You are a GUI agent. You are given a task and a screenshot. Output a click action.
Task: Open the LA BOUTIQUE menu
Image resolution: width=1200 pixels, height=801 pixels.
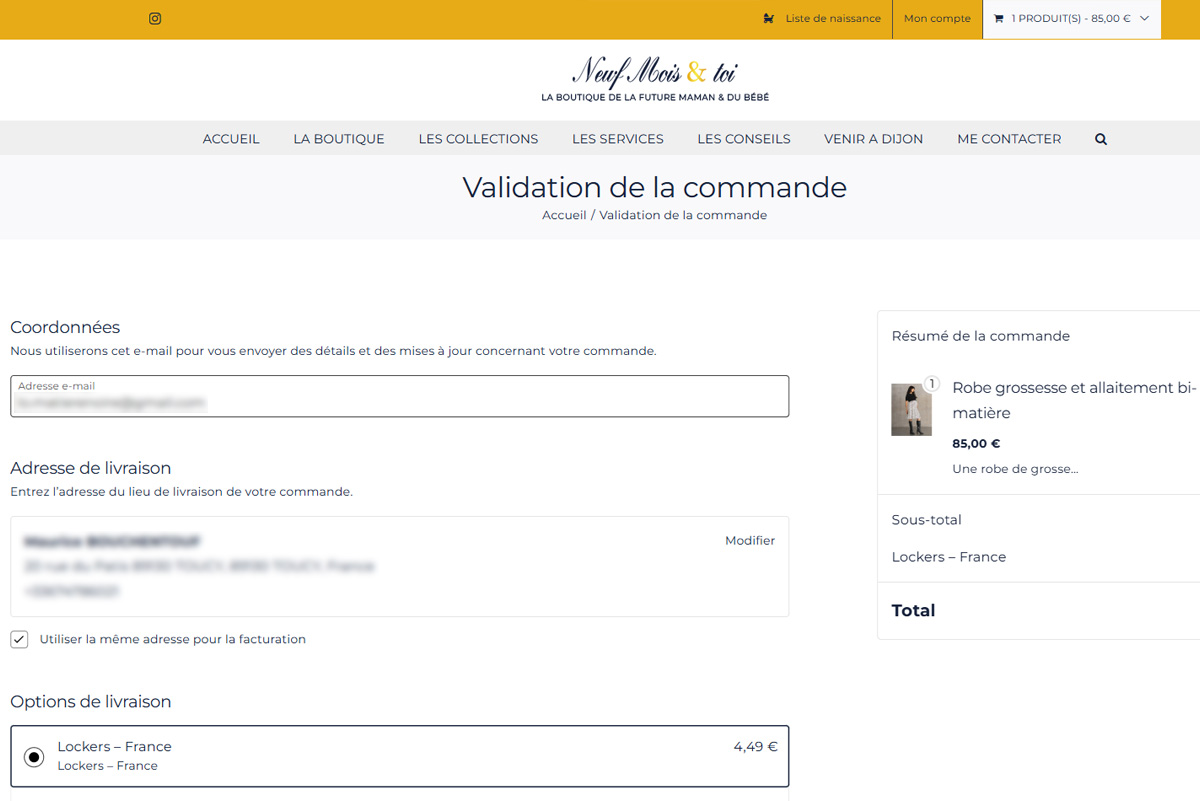coord(339,139)
